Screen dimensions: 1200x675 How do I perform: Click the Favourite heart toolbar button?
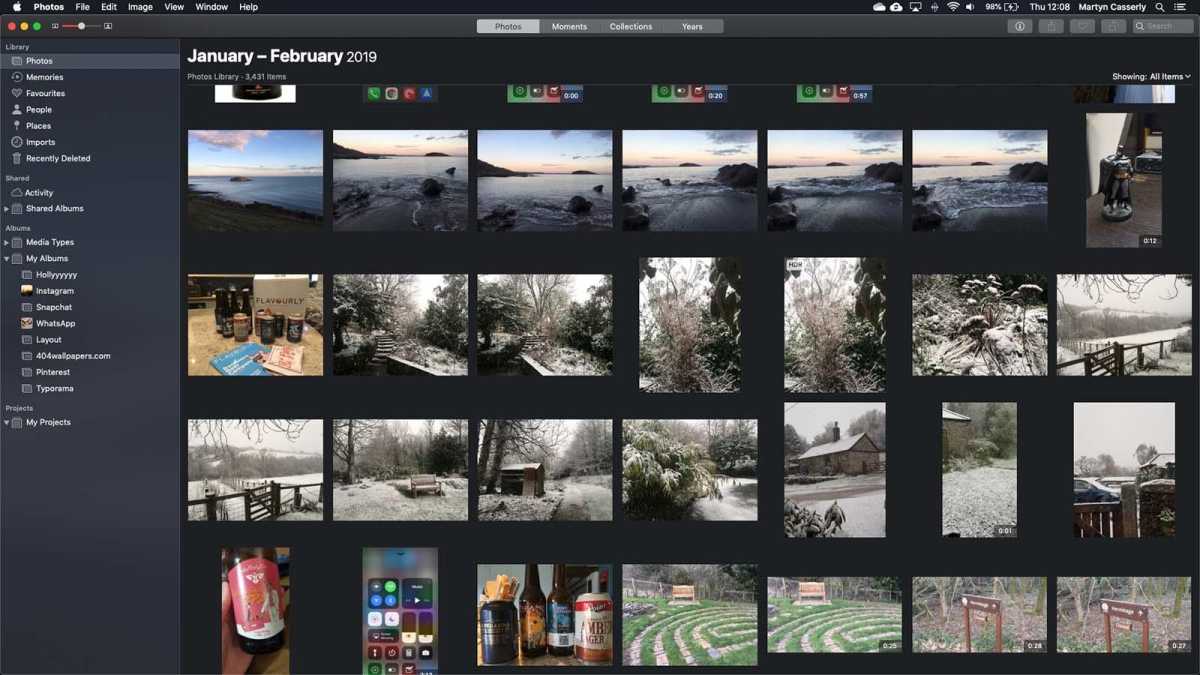click(x=1081, y=26)
